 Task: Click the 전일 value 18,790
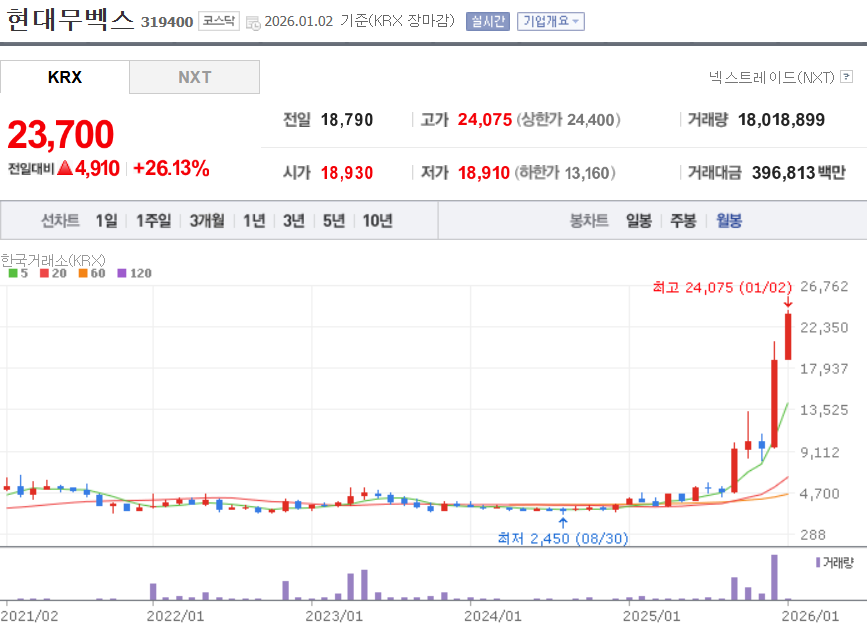(x=347, y=120)
